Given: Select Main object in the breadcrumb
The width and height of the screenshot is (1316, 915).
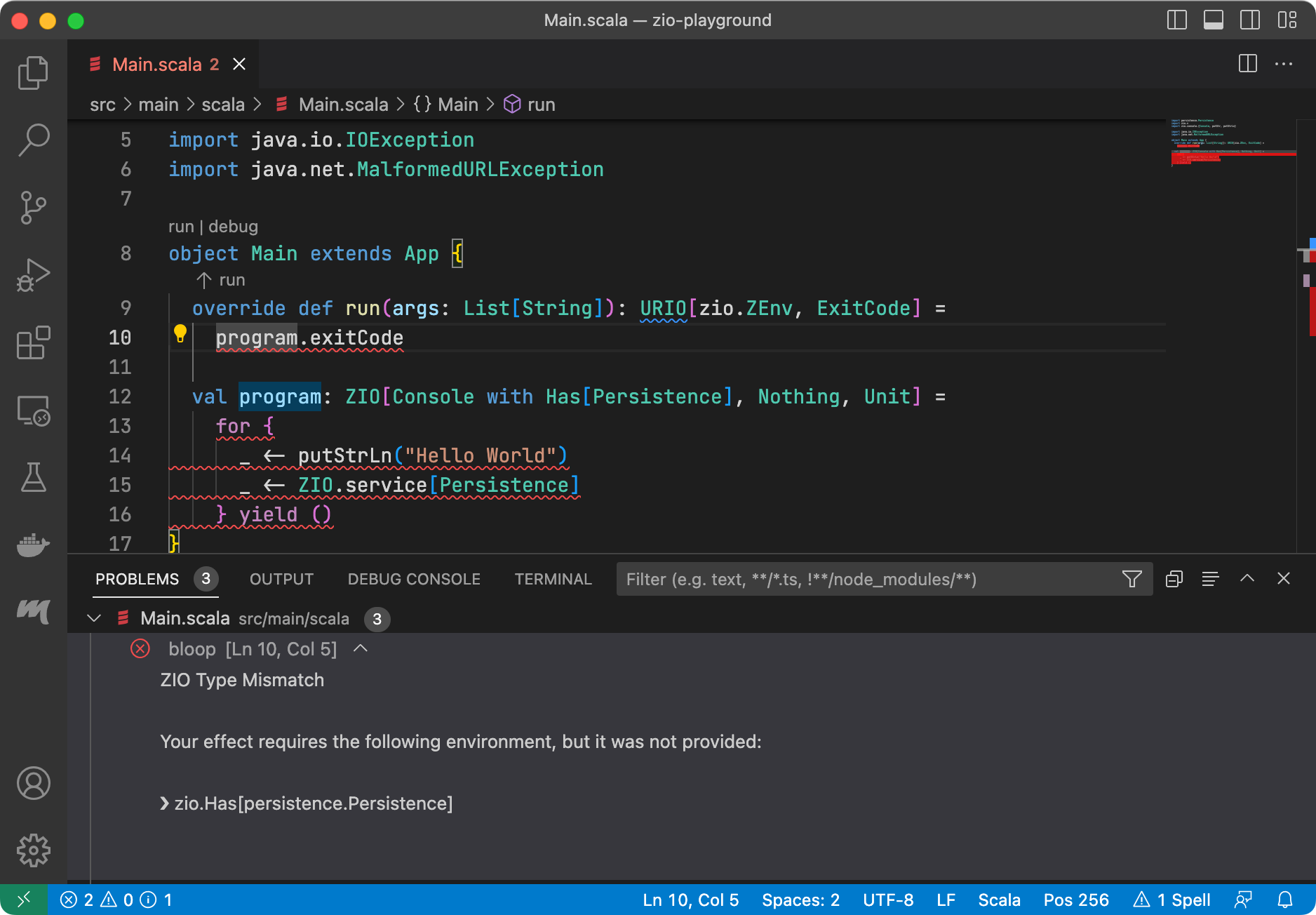Looking at the screenshot, I should click(458, 105).
